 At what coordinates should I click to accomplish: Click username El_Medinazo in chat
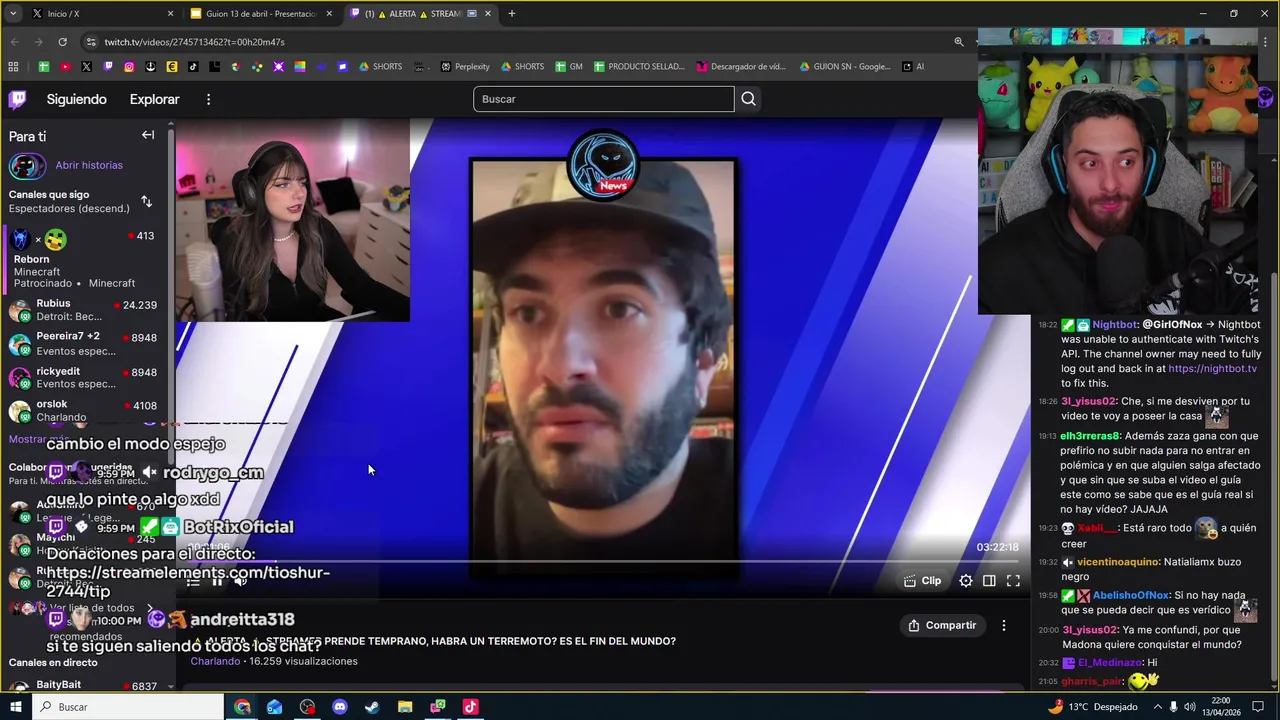point(1109,662)
